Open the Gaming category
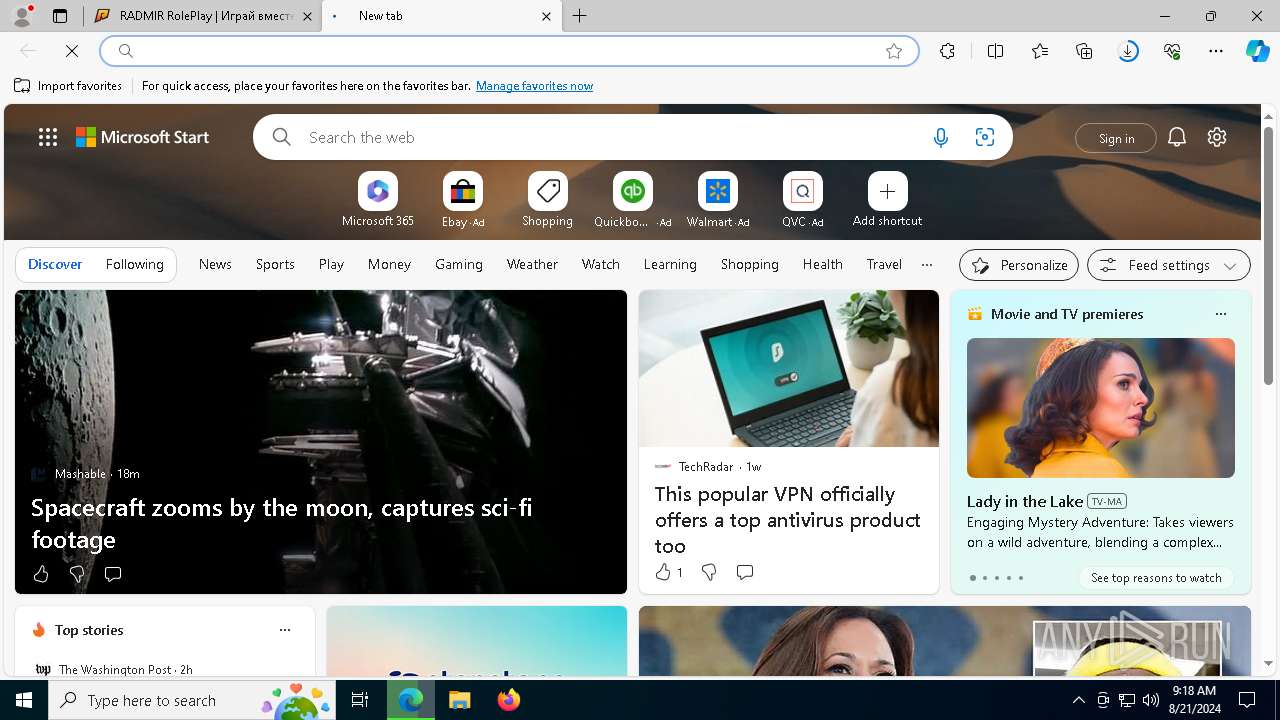 tap(459, 265)
